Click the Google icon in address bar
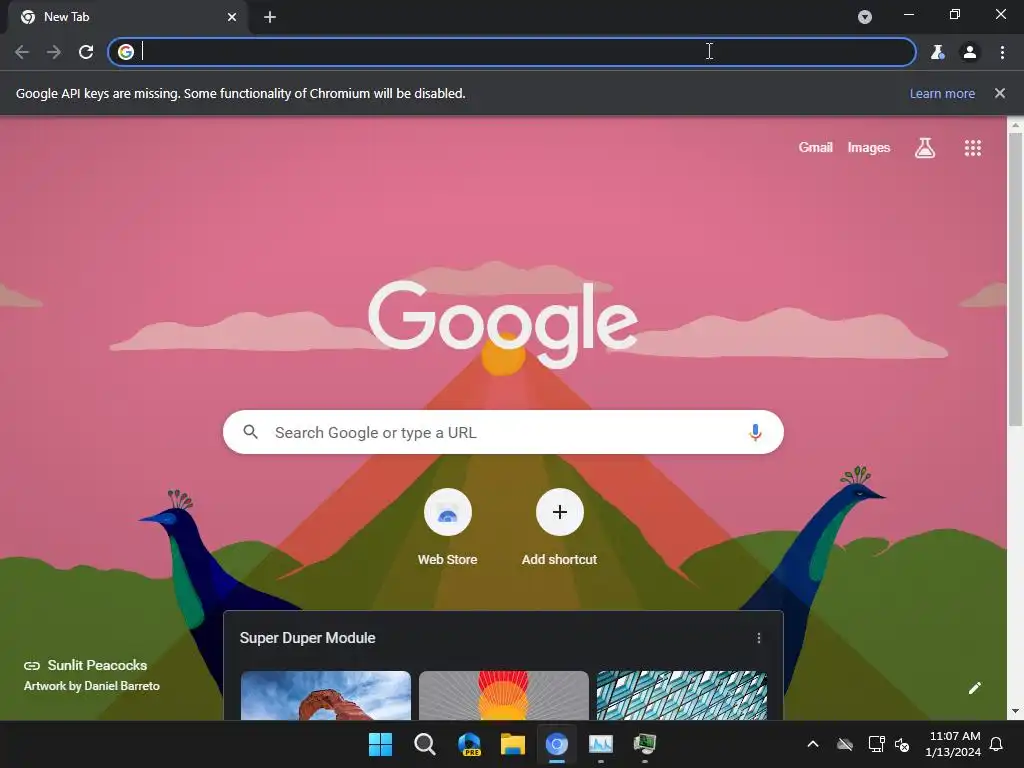 (x=126, y=52)
